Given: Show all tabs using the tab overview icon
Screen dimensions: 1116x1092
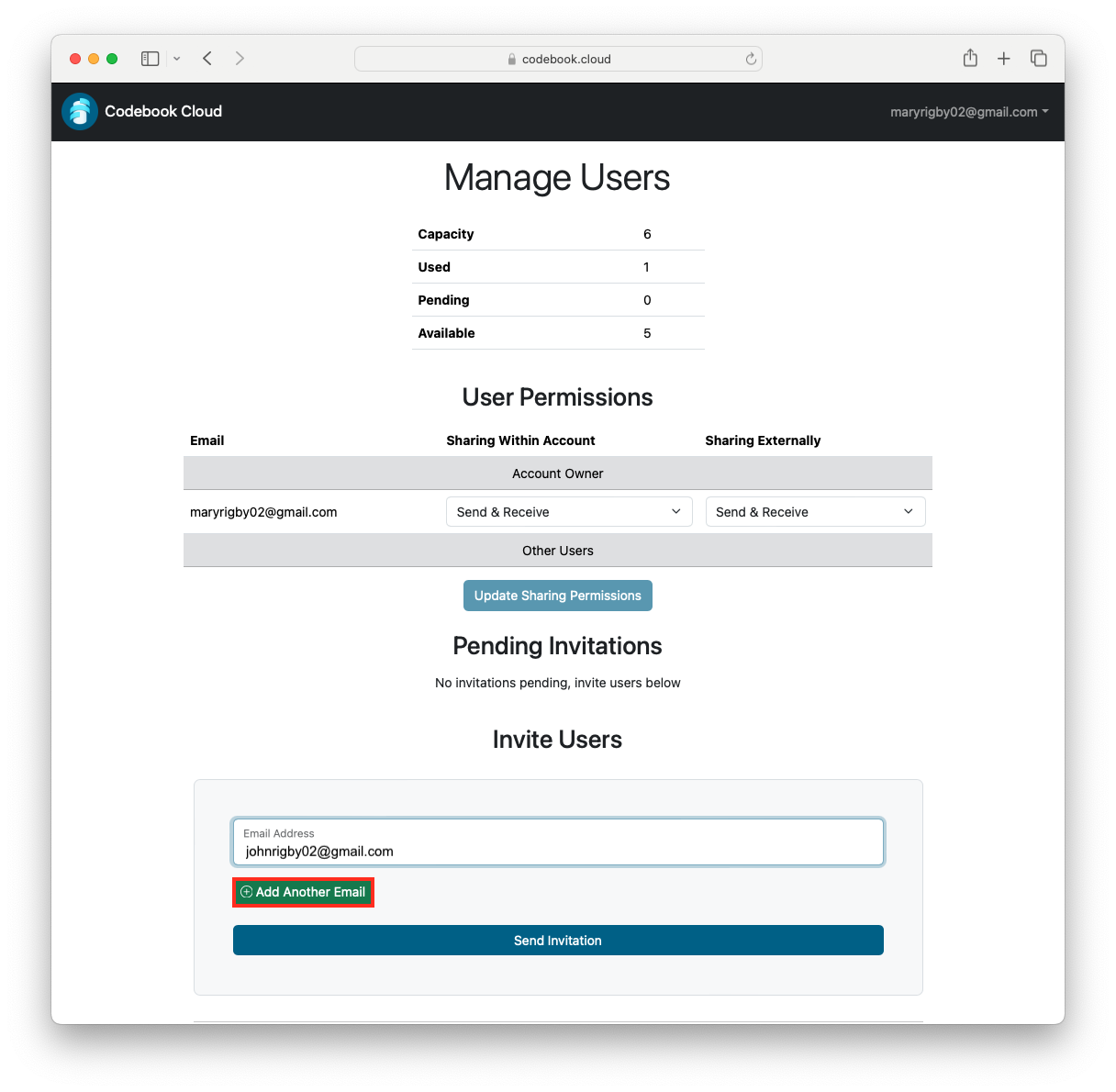Looking at the screenshot, I should [x=1038, y=58].
